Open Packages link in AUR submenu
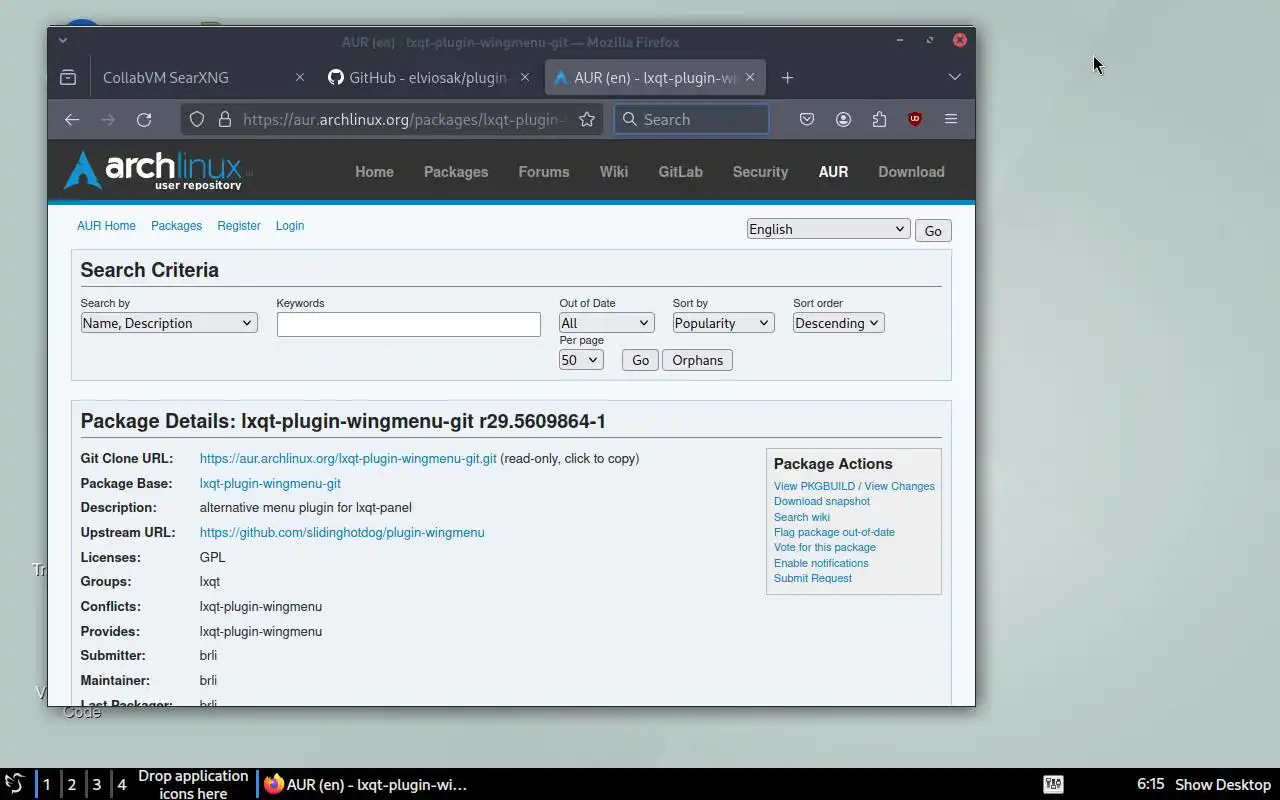The image size is (1280, 800). (176, 226)
